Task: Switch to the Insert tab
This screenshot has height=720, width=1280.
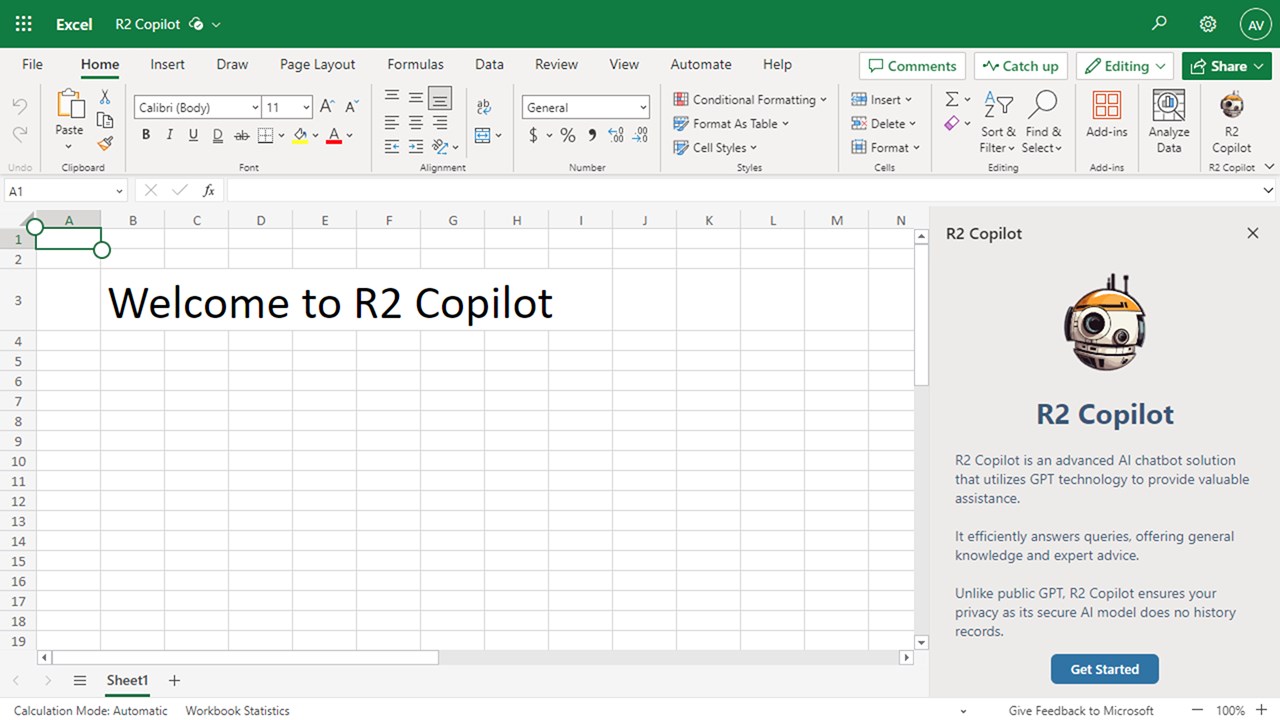Action: pyautogui.click(x=167, y=64)
